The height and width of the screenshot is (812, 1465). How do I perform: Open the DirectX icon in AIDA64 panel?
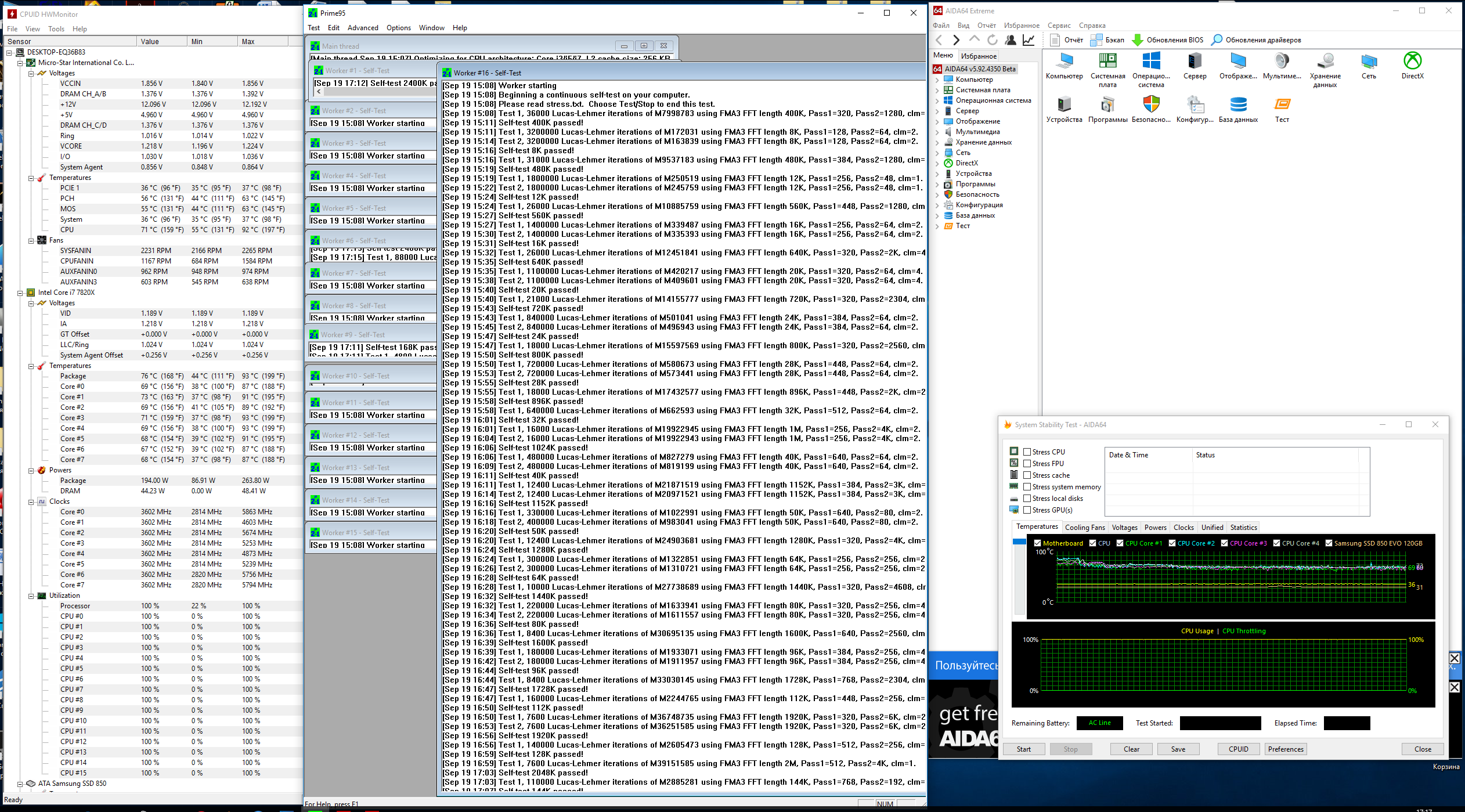pyautogui.click(x=1412, y=62)
